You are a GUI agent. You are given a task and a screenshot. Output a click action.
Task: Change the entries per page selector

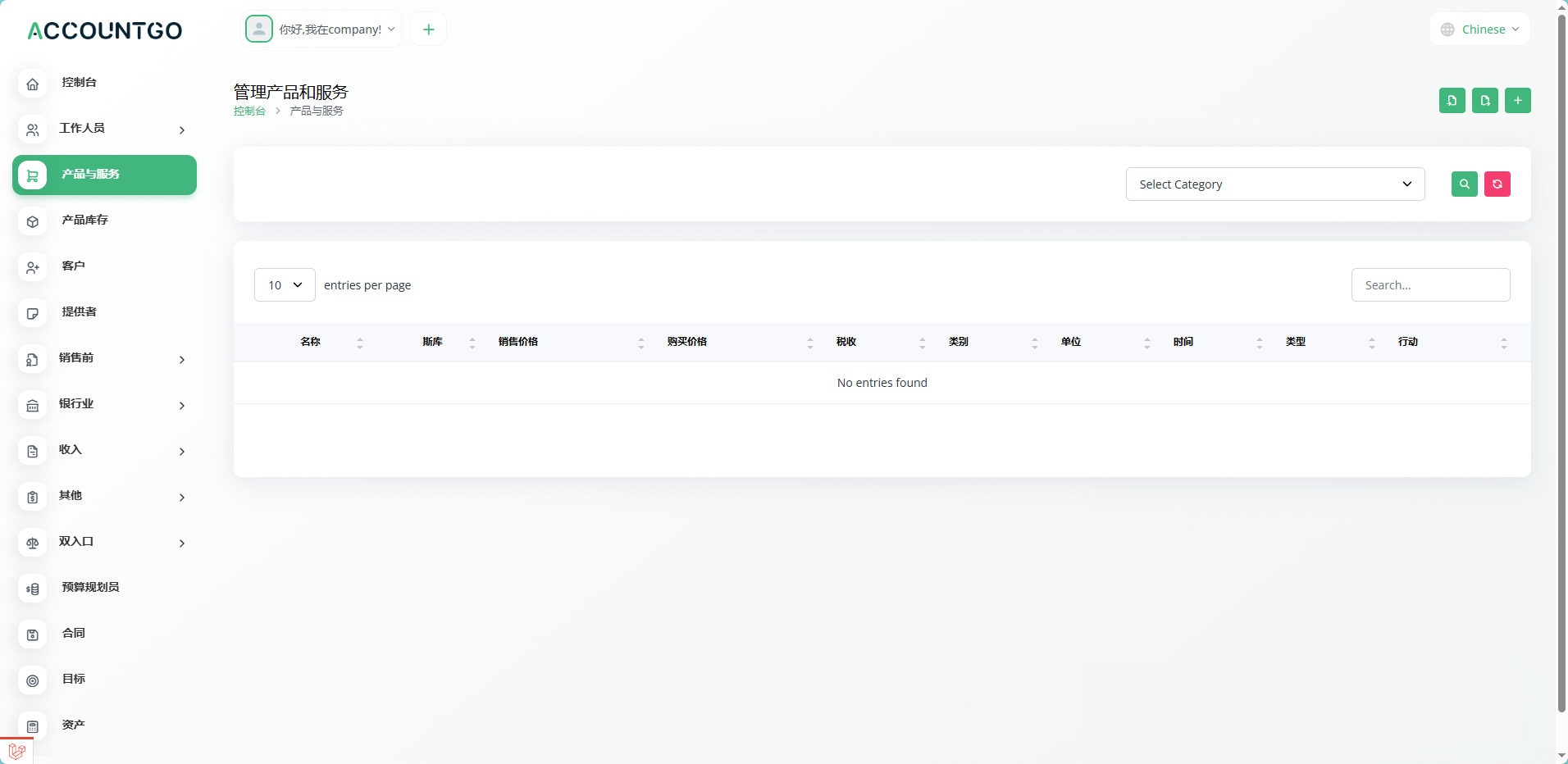(285, 285)
